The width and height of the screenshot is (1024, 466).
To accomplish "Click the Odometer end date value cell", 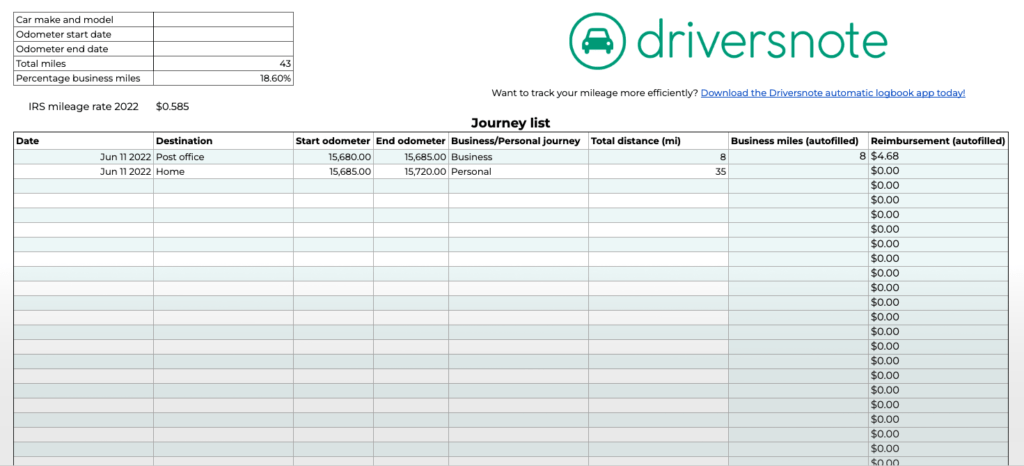I will tap(223, 49).
